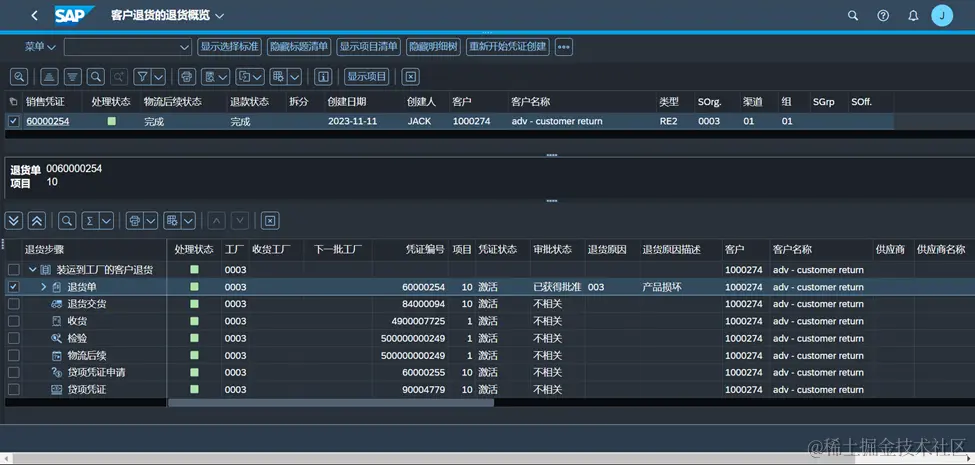Viewport: 975px width, 465px height.
Task: Click 隐藏标题清单 button
Action: [x=299, y=47]
